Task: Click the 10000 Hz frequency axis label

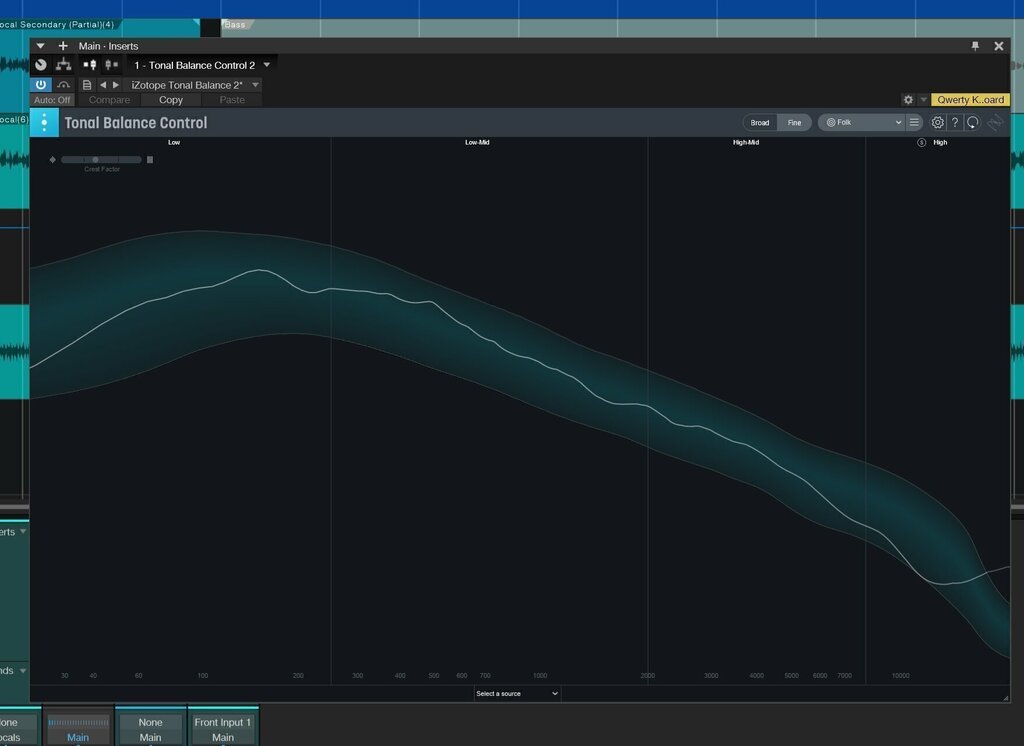Action: [x=901, y=675]
